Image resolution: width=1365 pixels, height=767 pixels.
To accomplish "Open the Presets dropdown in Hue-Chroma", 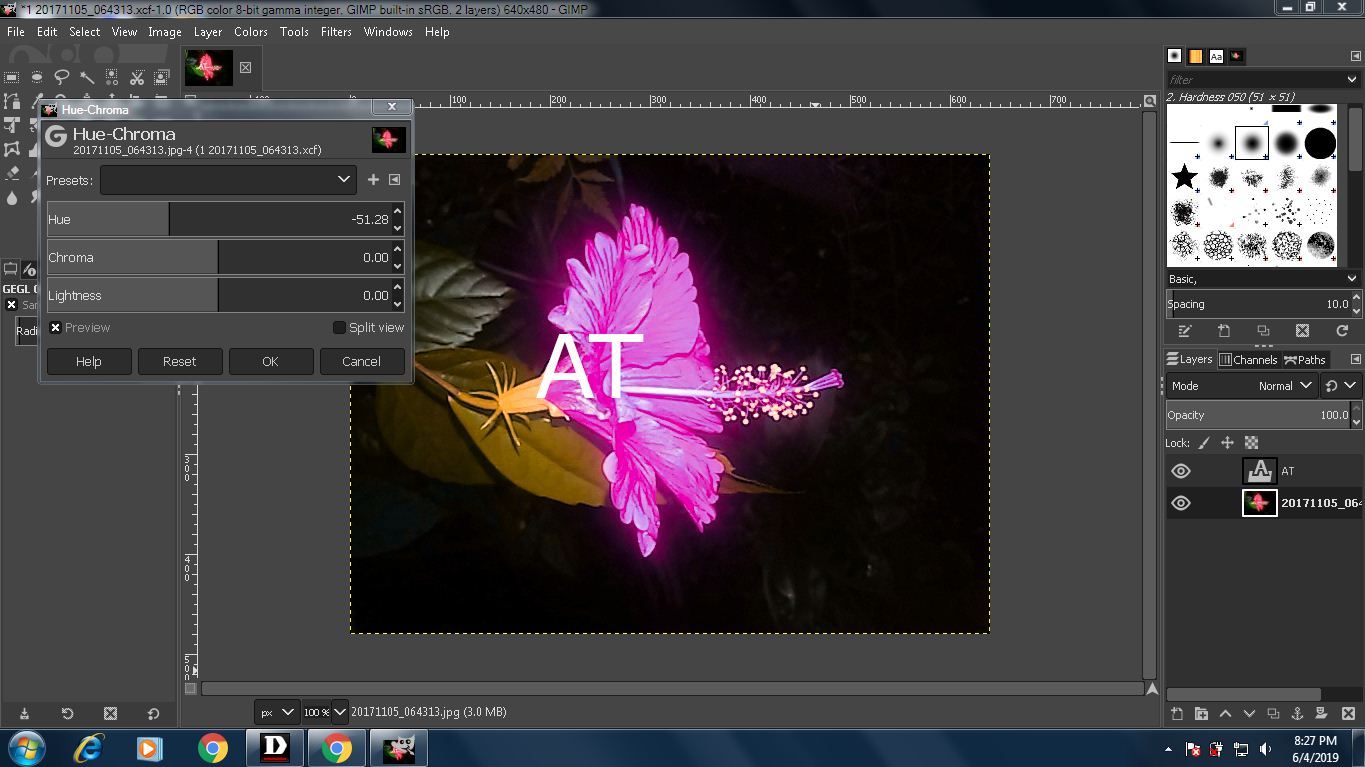I will [x=228, y=180].
